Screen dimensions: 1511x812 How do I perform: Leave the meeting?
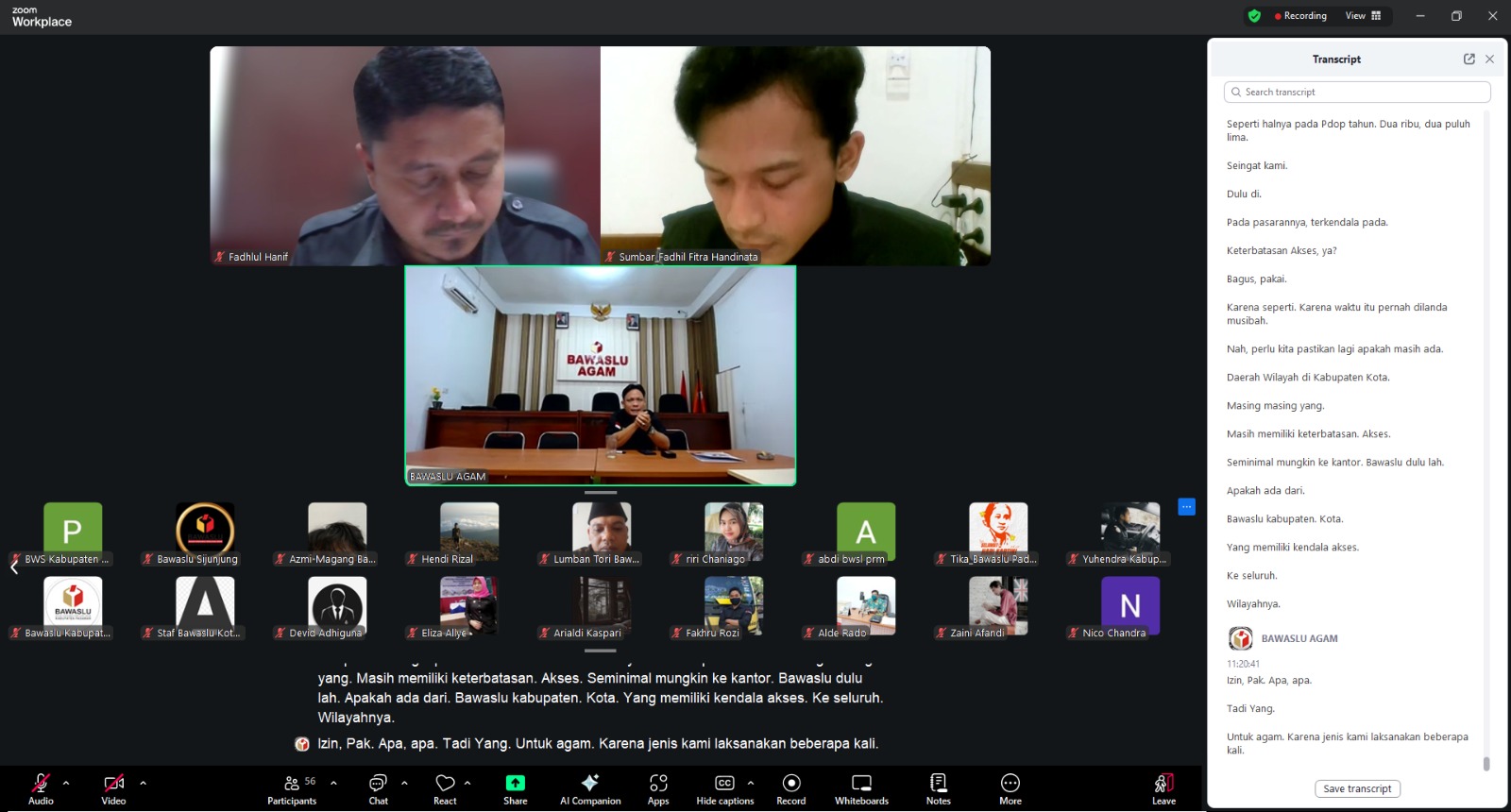[1163, 788]
